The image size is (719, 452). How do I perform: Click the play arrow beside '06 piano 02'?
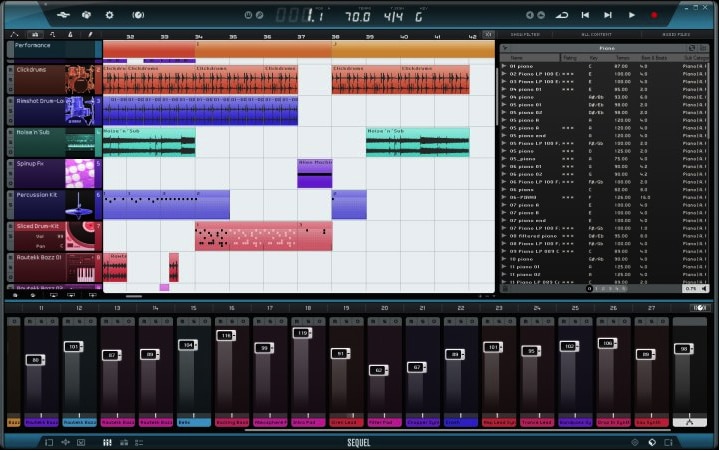pyautogui.click(x=504, y=174)
